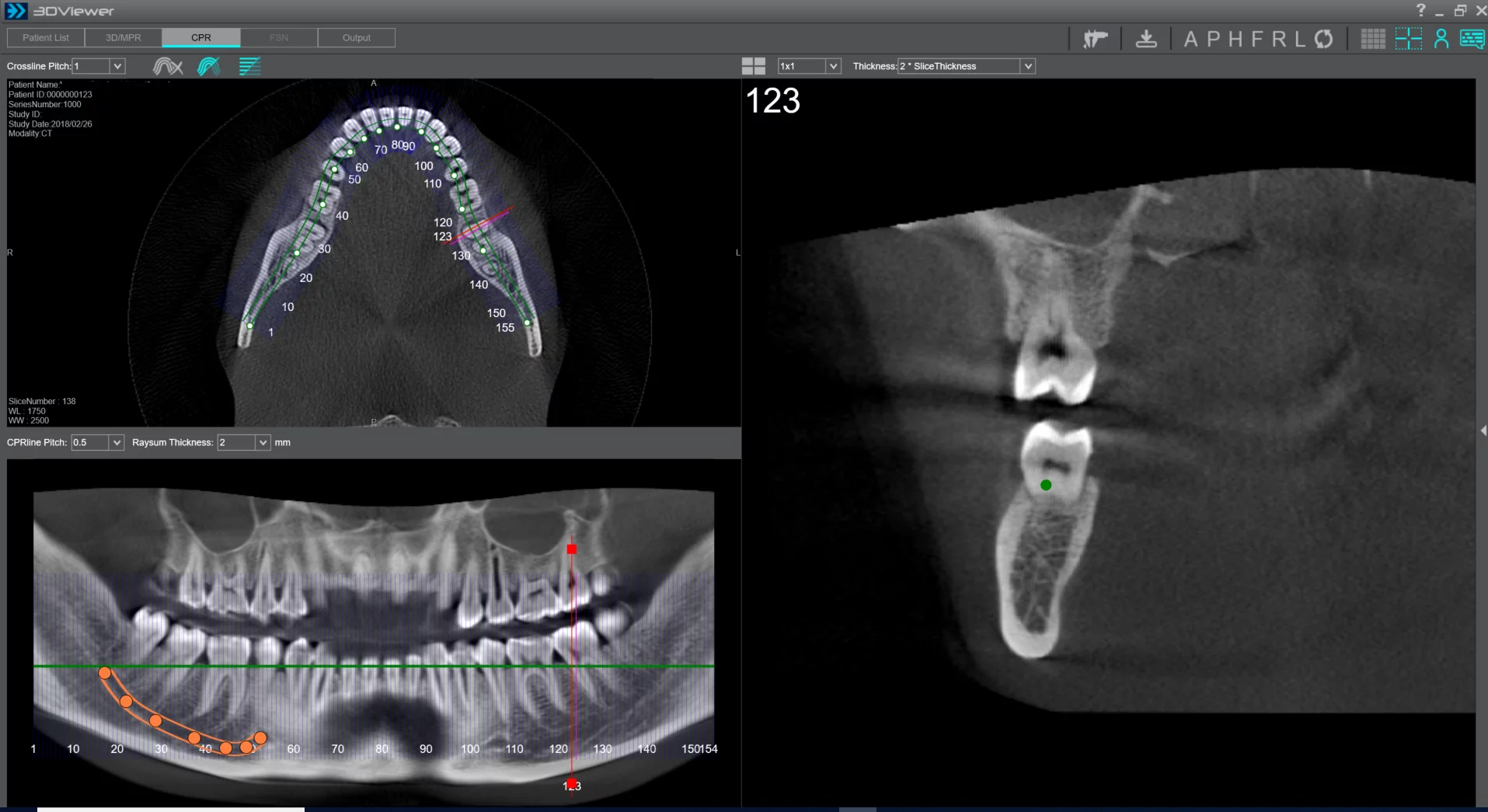Toggle the crosshair overlay display
The width and height of the screenshot is (1488, 812).
pos(1408,39)
